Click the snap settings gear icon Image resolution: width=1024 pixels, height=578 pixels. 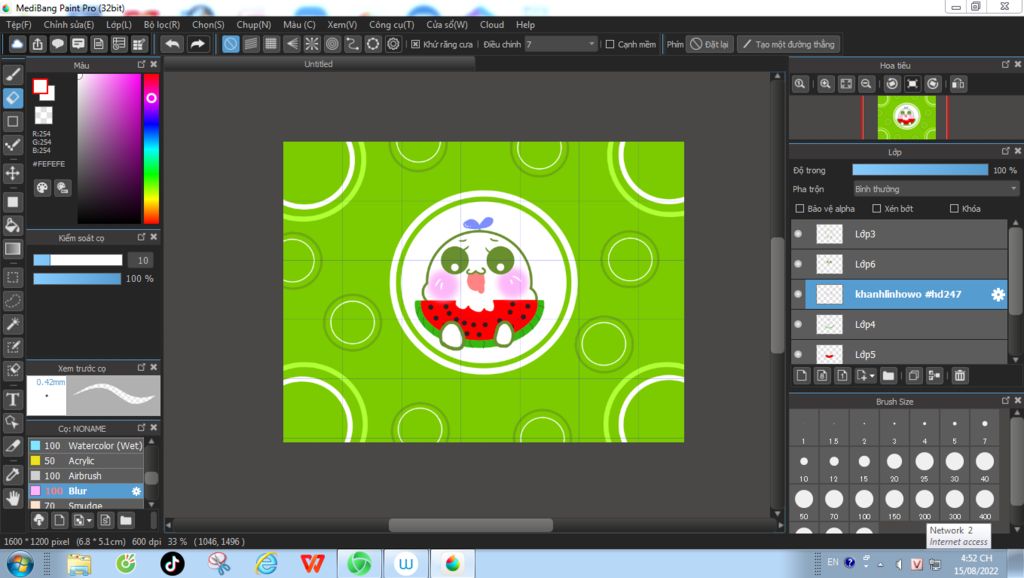tap(393, 44)
